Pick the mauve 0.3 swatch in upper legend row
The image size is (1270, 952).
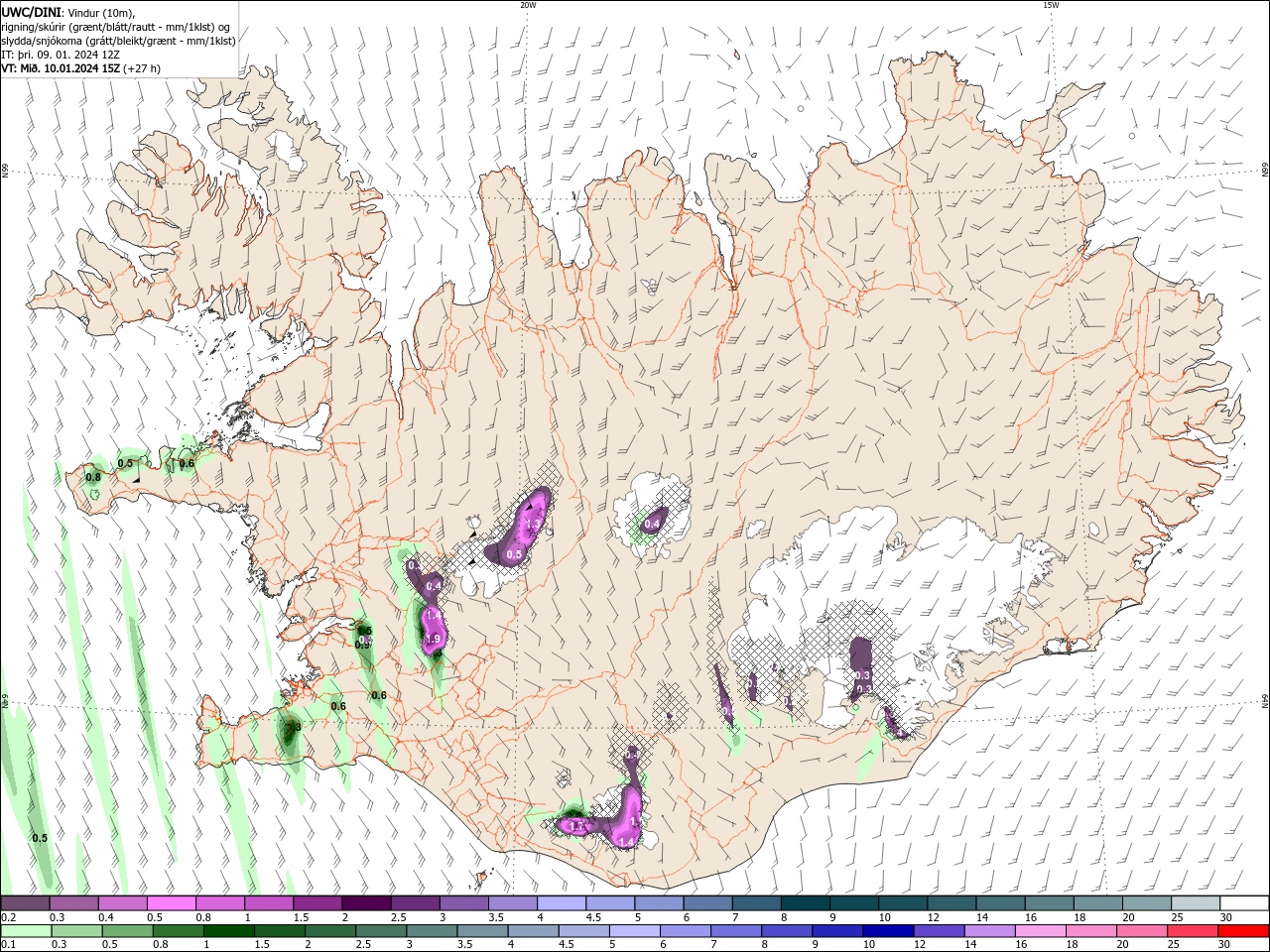[x=74, y=903]
